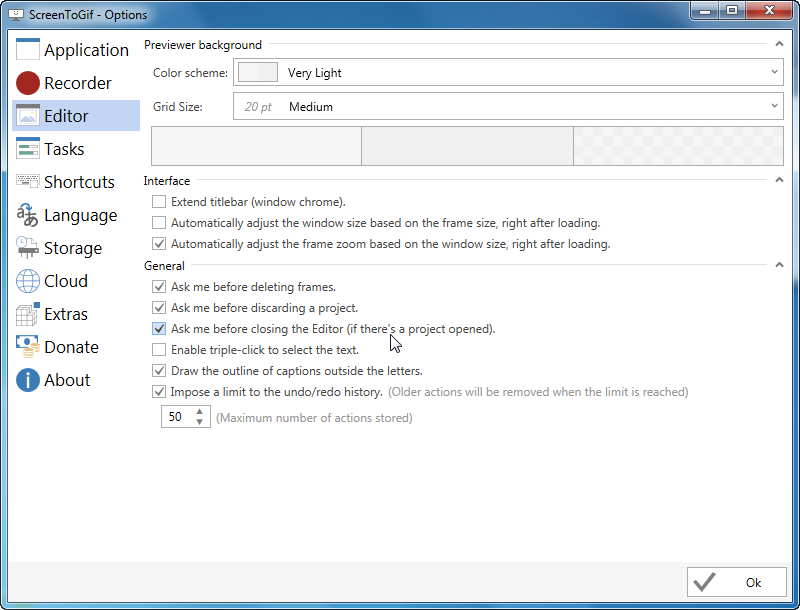Viewport: 800px width, 610px height.
Task: Open the Grid Size dropdown
Action: pos(508,106)
